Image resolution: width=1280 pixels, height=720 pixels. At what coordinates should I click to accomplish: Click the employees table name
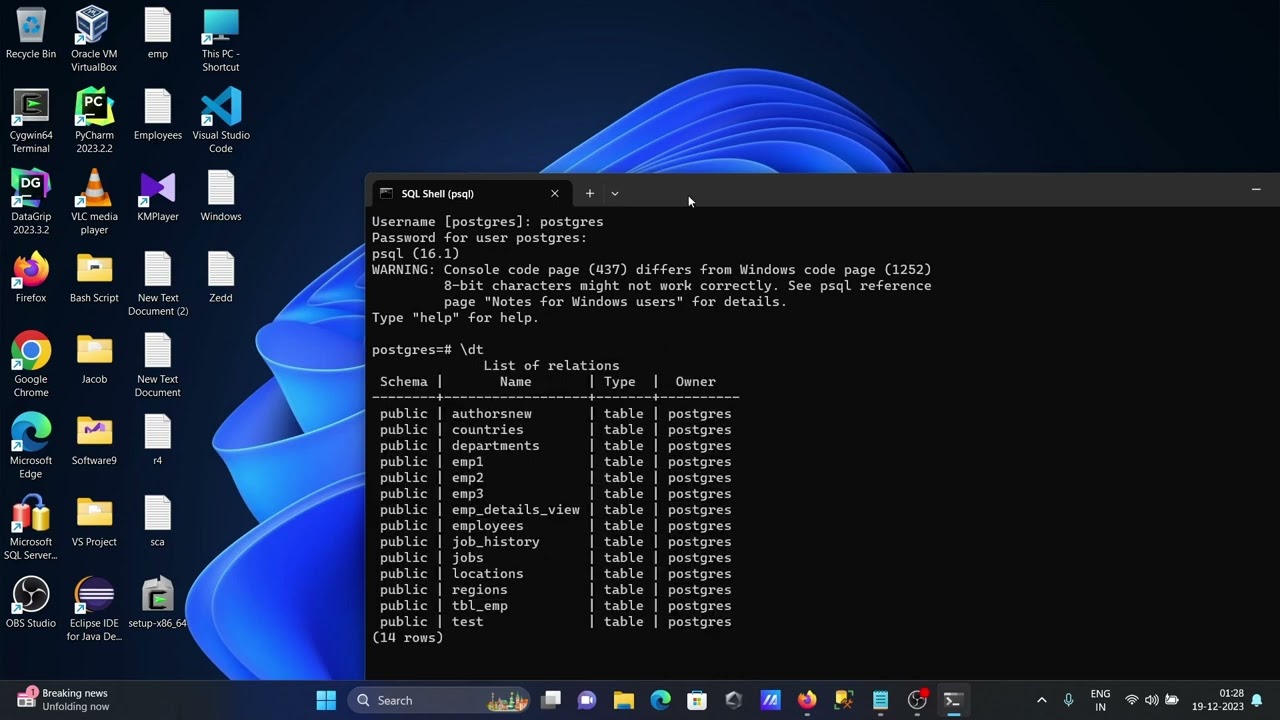pyautogui.click(x=487, y=526)
